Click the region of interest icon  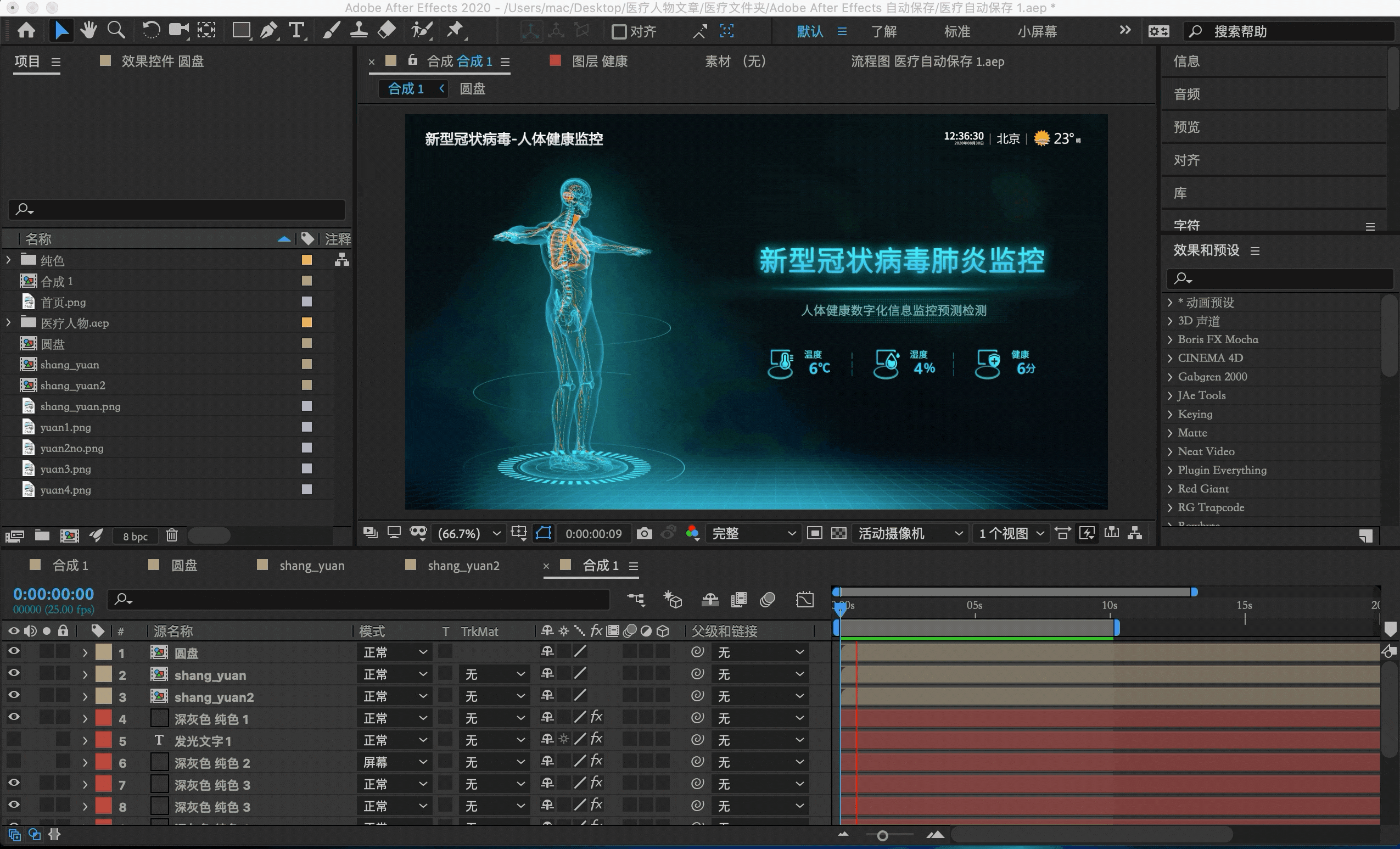tap(814, 533)
